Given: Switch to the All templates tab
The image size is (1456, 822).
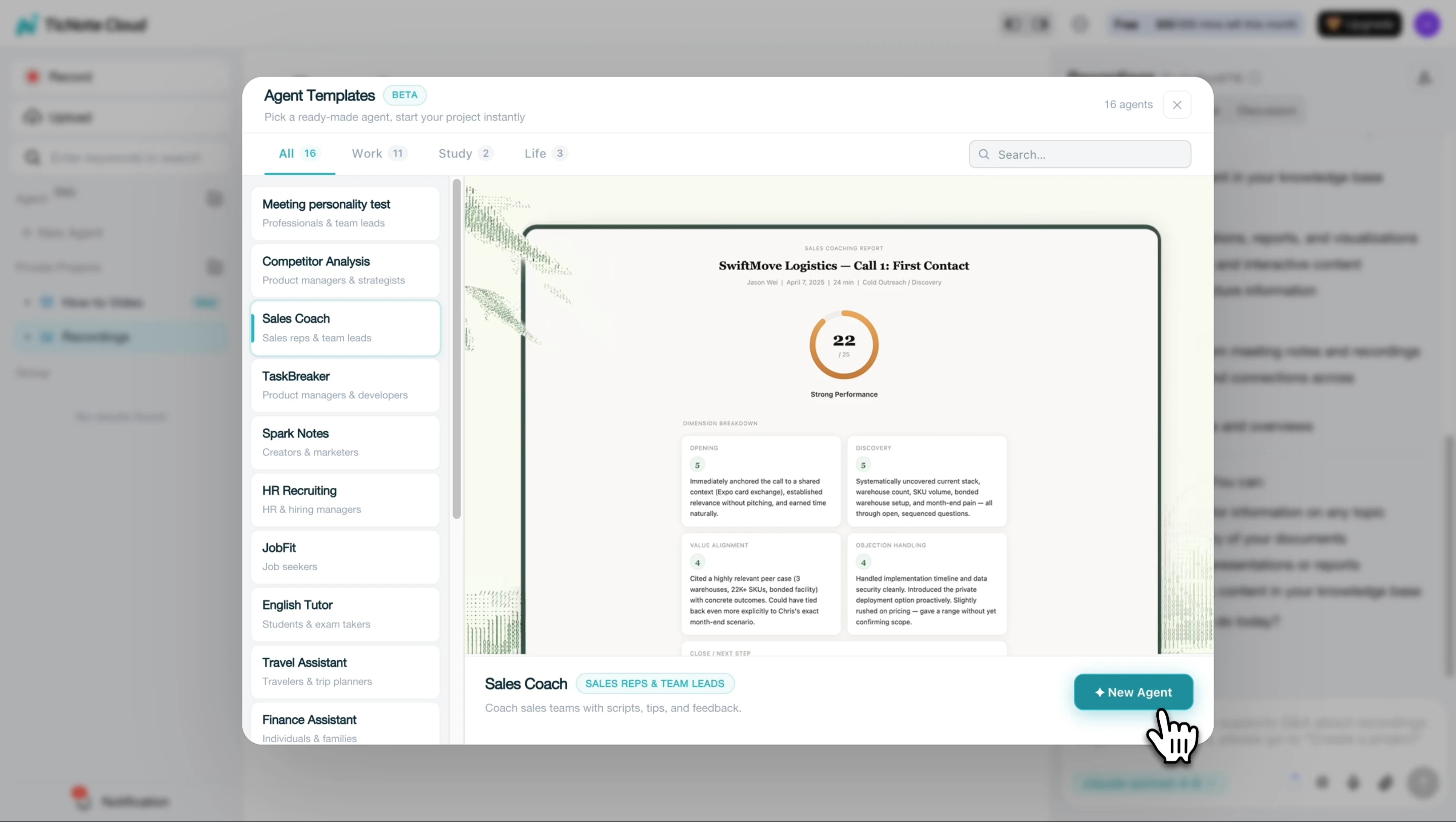Looking at the screenshot, I should click(300, 153).
